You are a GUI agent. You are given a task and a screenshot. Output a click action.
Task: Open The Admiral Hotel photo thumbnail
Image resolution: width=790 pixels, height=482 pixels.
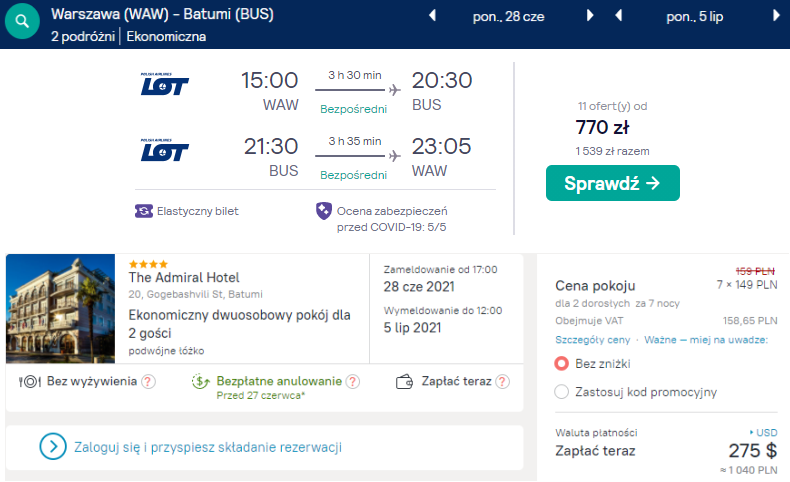(60, 308)
